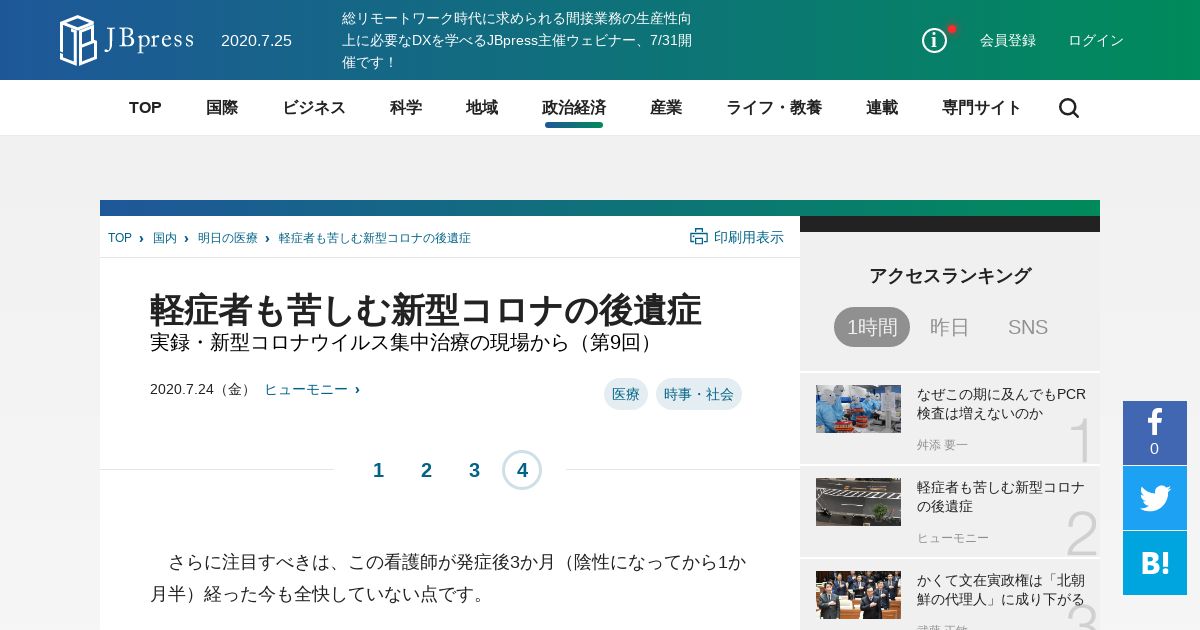Open thumbnail of second-ranked corona article
The image size is (1200, 630).
coord(858,502)
